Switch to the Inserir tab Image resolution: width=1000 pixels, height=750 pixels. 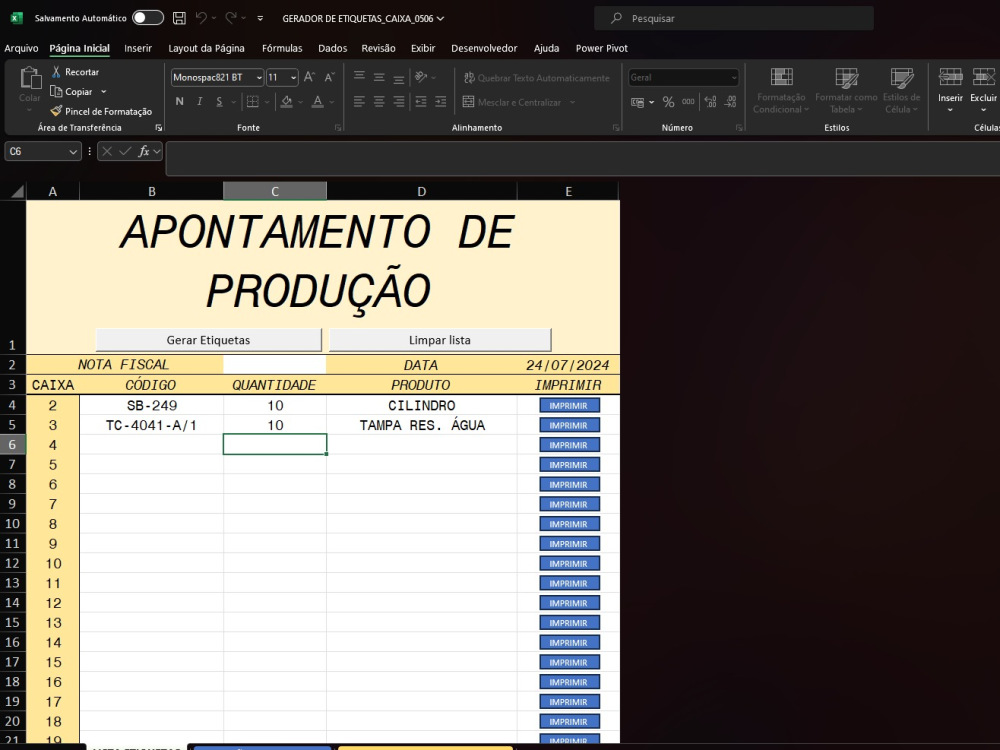(x=138, y=48)
